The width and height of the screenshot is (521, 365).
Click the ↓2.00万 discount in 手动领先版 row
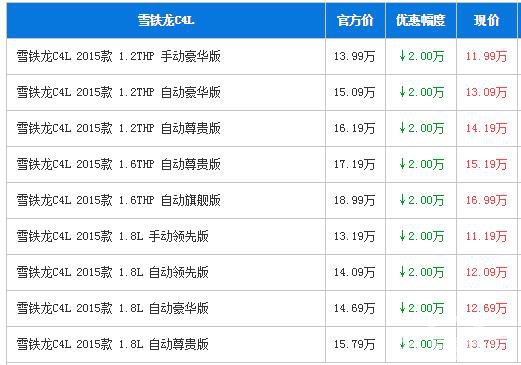point(422,236)
